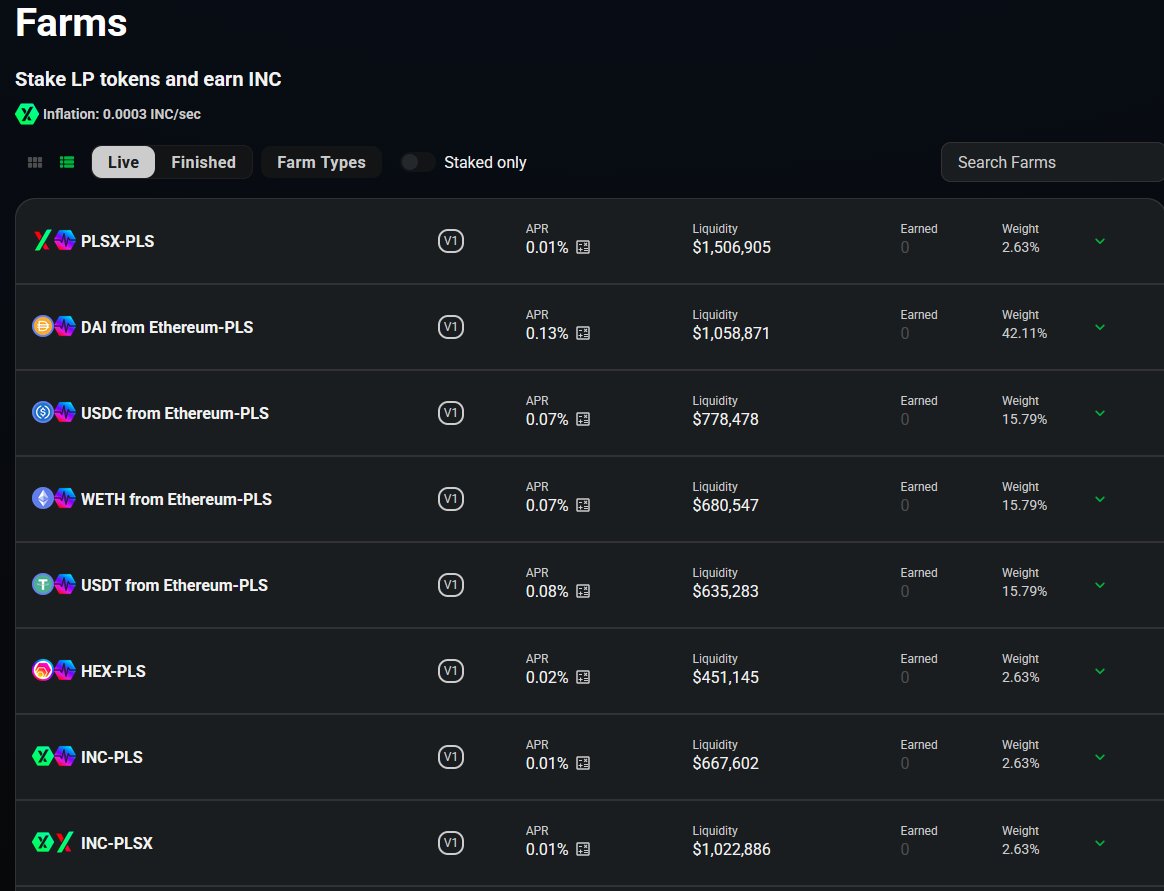The image size is (1164, 891).
Task: Open APR calculator for INC-PLSX farm
Action: point(583,849)
